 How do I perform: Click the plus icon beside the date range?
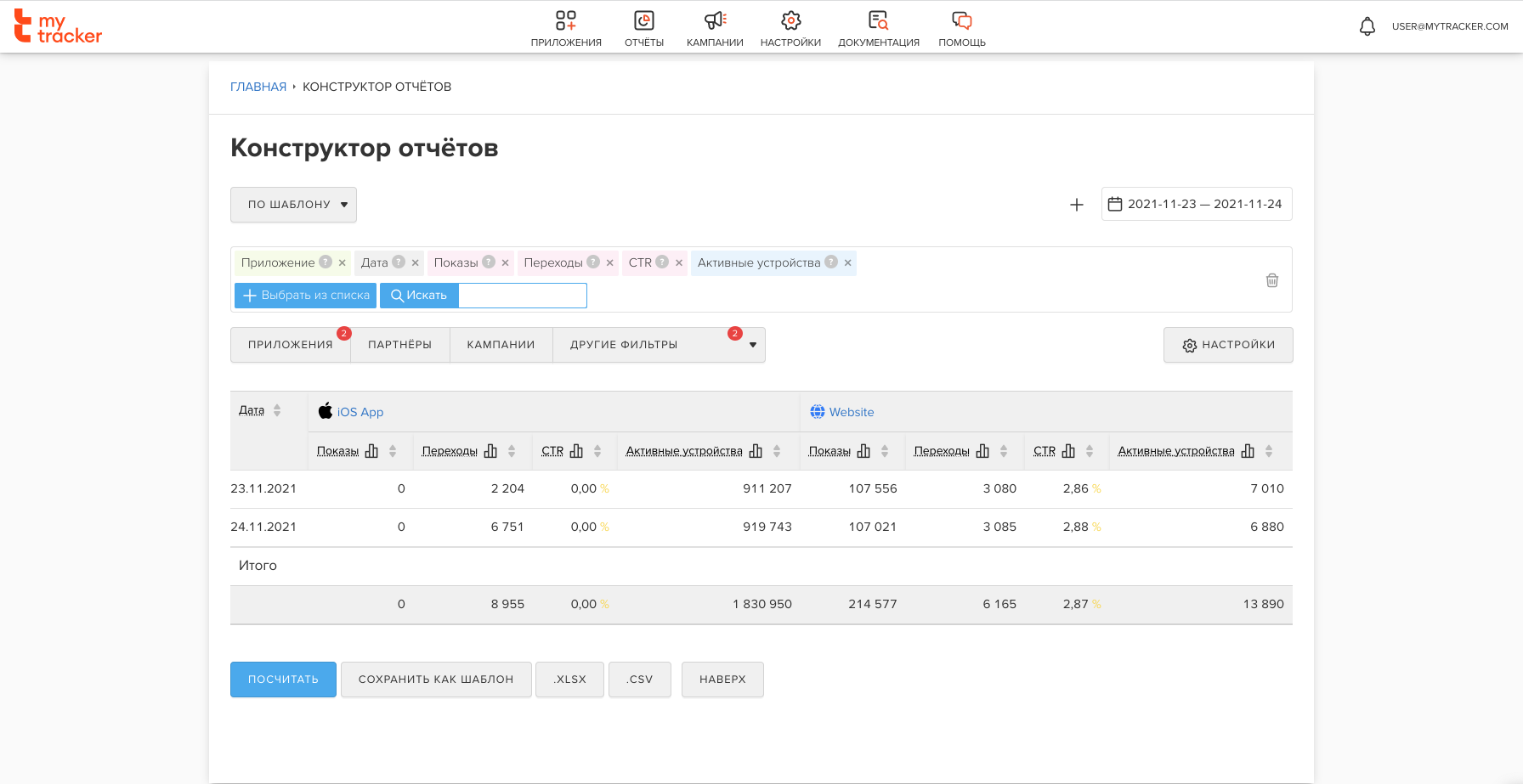tap(1076, 205)
